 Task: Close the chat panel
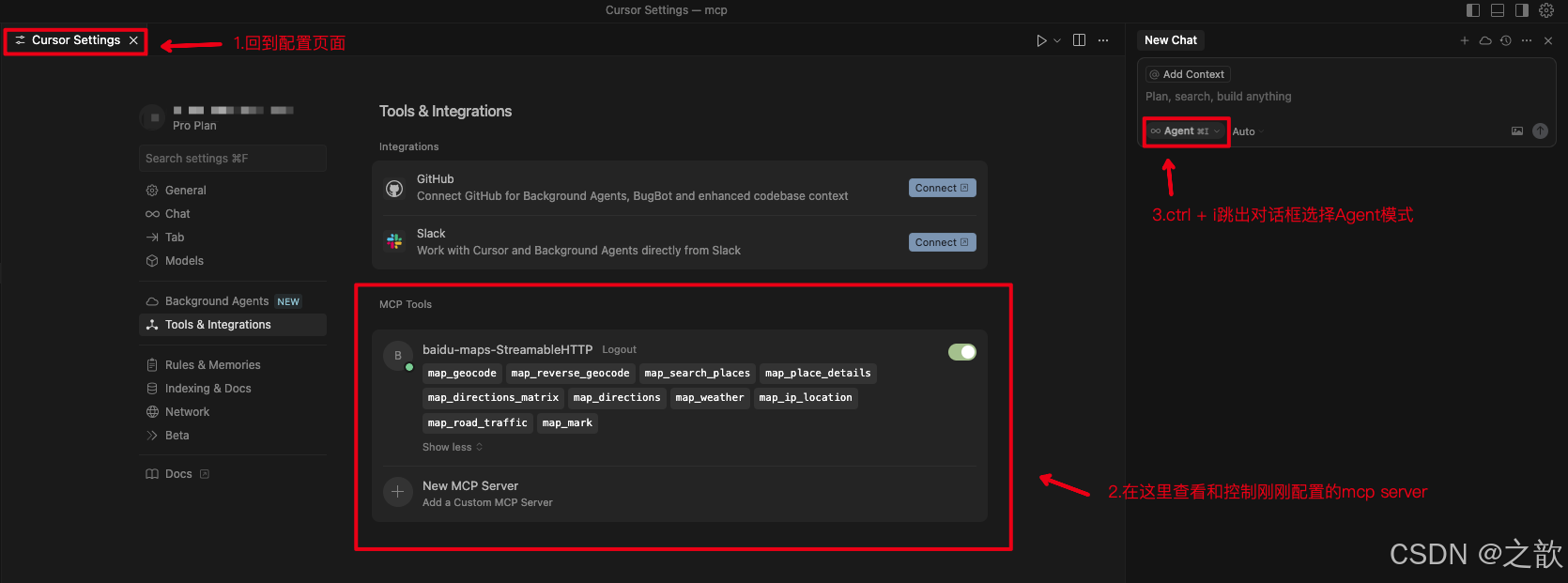[1548, 40]
